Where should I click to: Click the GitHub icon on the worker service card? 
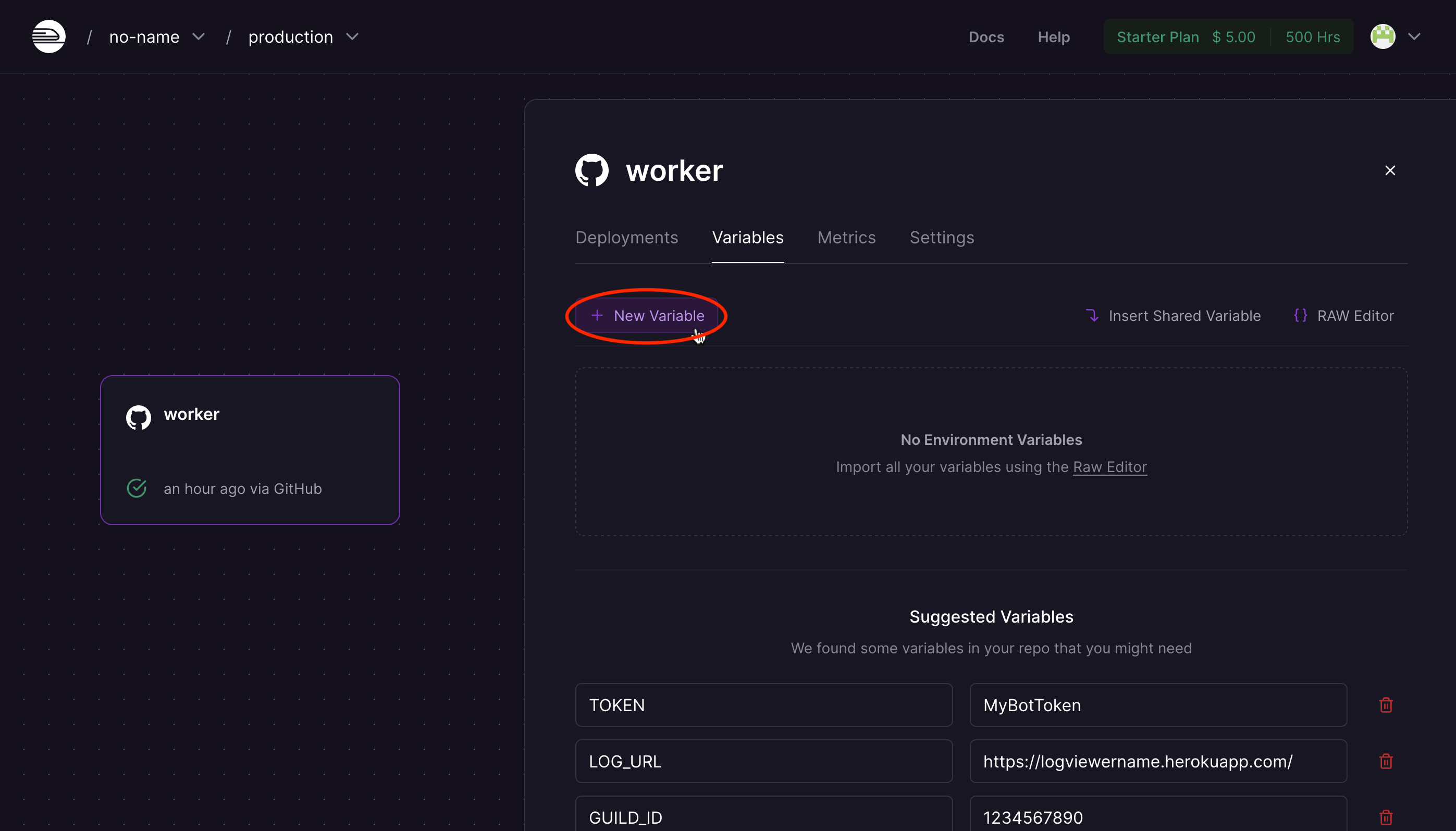(x=138, y=416)
